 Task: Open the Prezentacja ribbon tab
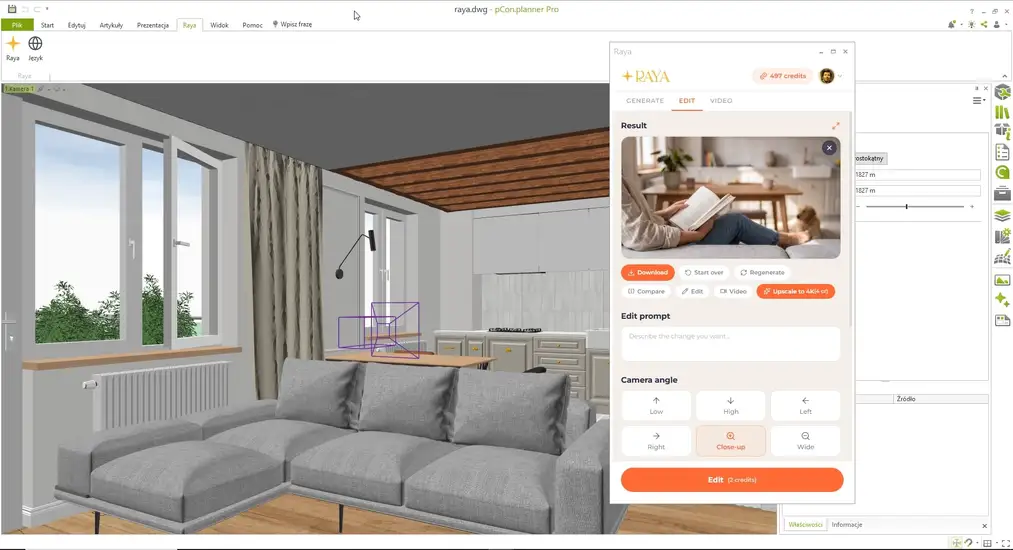(x=152, y=25)
